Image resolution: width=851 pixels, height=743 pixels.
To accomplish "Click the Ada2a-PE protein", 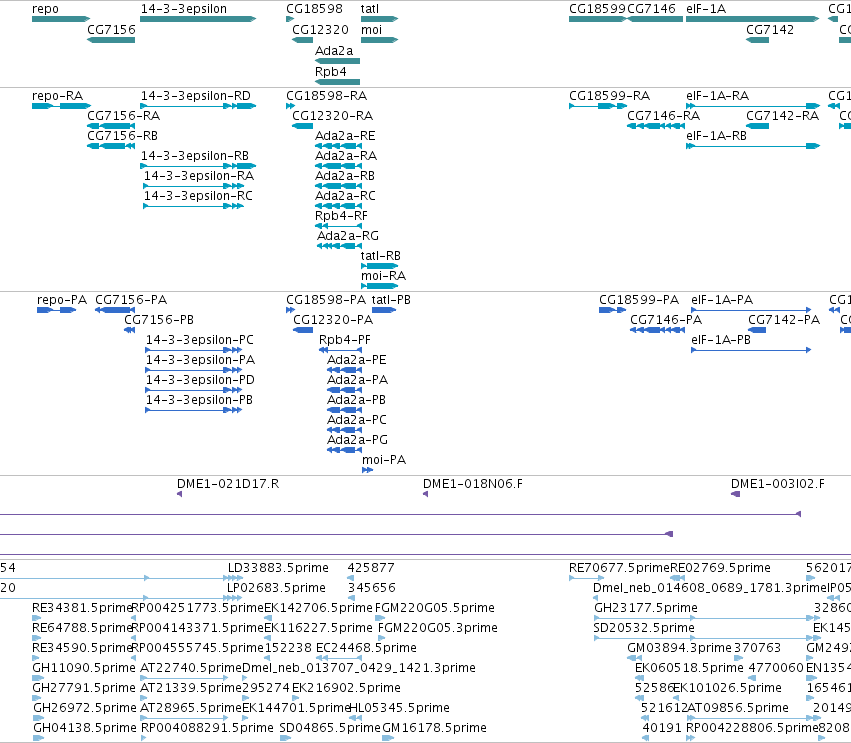I will (x=345, y=370).
